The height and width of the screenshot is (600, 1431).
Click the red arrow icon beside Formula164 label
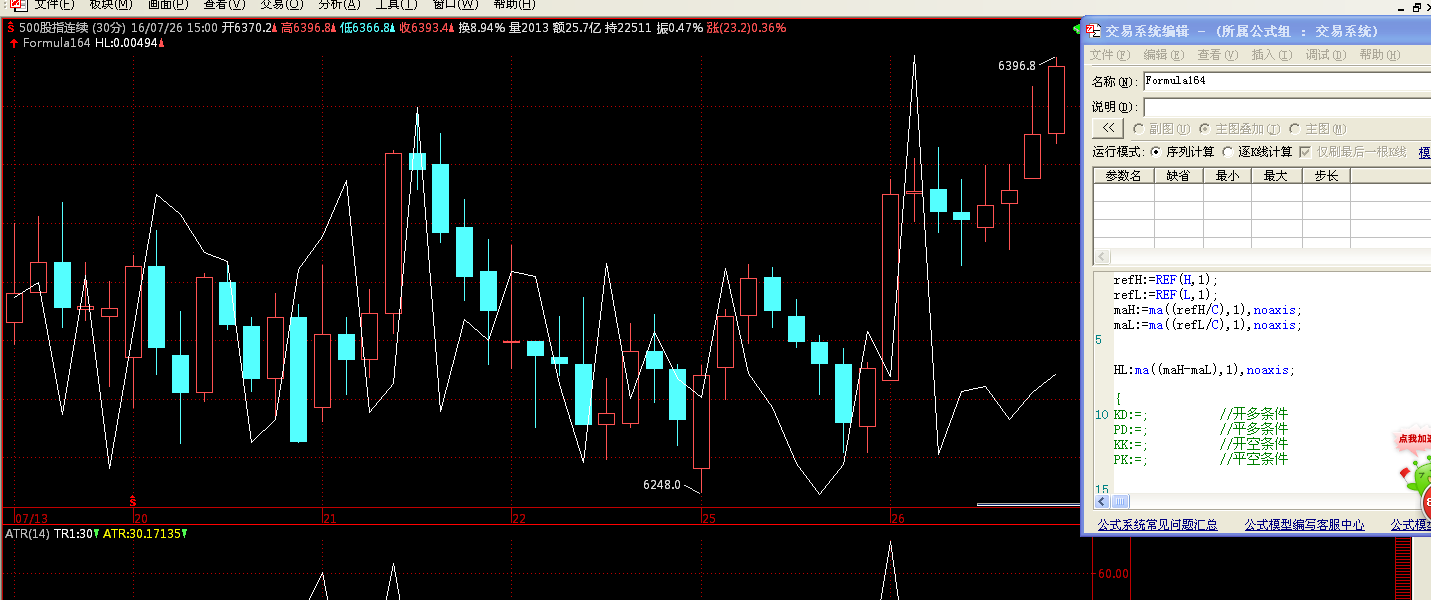(12, 44)
